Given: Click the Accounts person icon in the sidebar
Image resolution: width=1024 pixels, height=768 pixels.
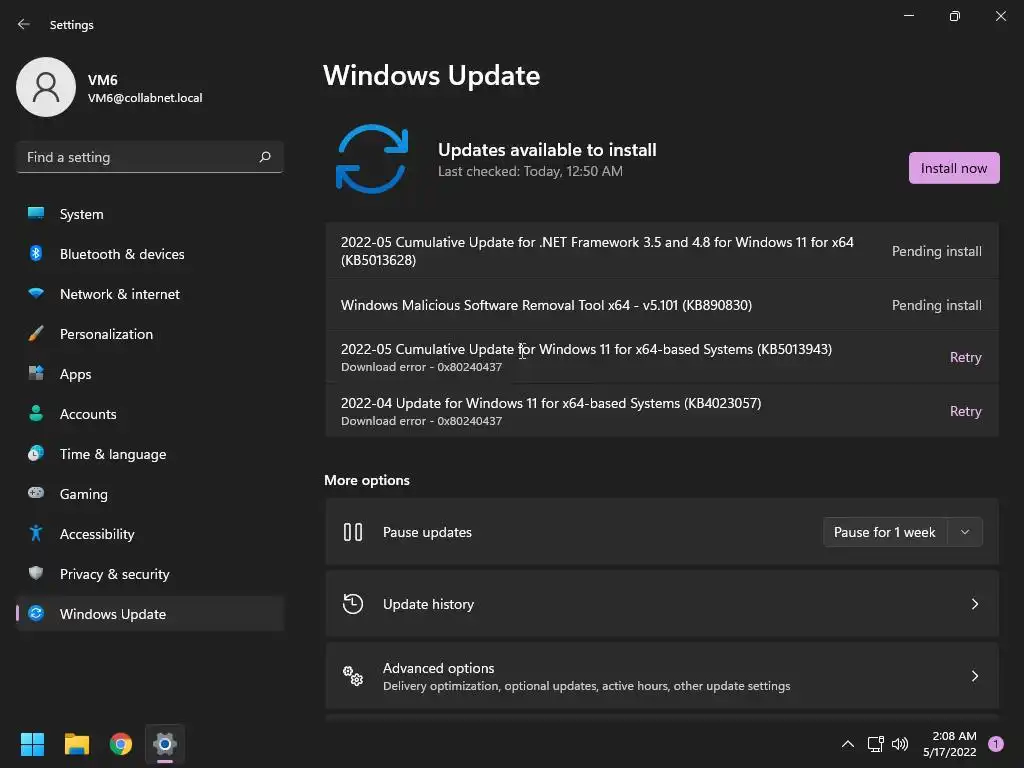Looking at the screenshot, I should coord(36,413).
